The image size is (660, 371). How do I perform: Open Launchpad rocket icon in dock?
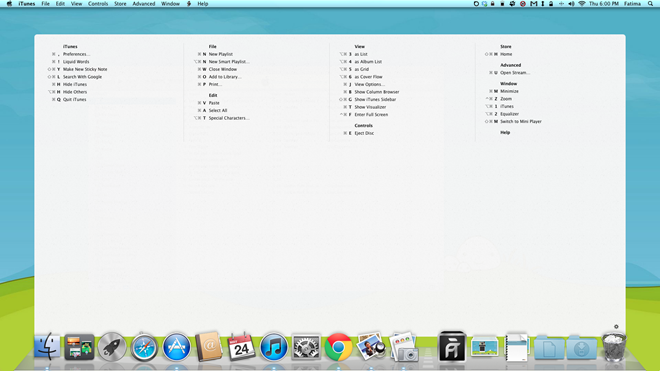pyautogui.click(x=112, y=347)
